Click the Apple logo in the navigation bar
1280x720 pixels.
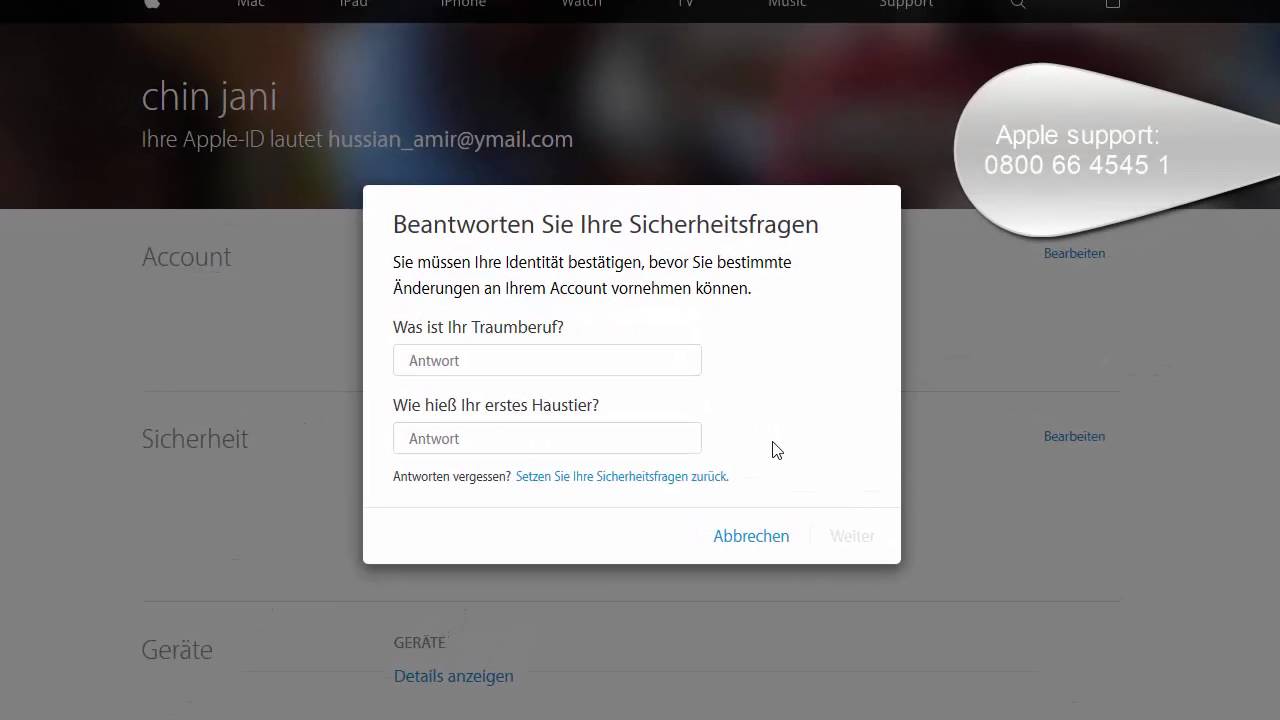point(152,4)
